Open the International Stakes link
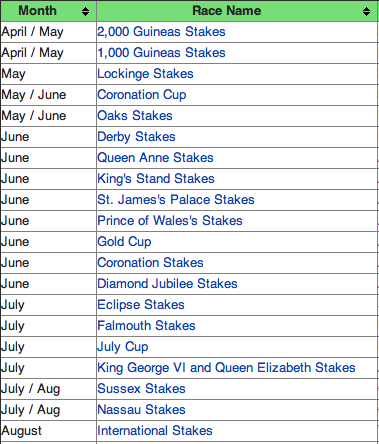379x444 pixels. [155, 431]
